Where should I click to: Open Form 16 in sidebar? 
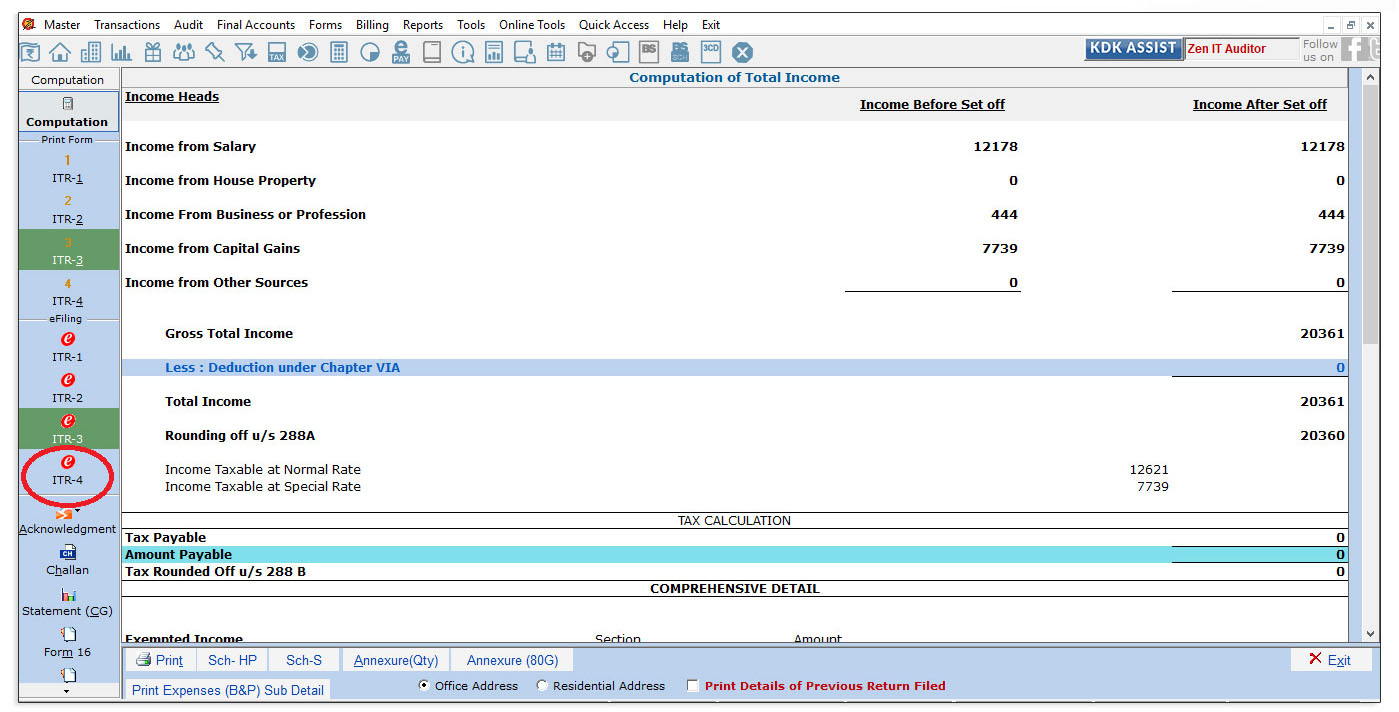[68, 642]
